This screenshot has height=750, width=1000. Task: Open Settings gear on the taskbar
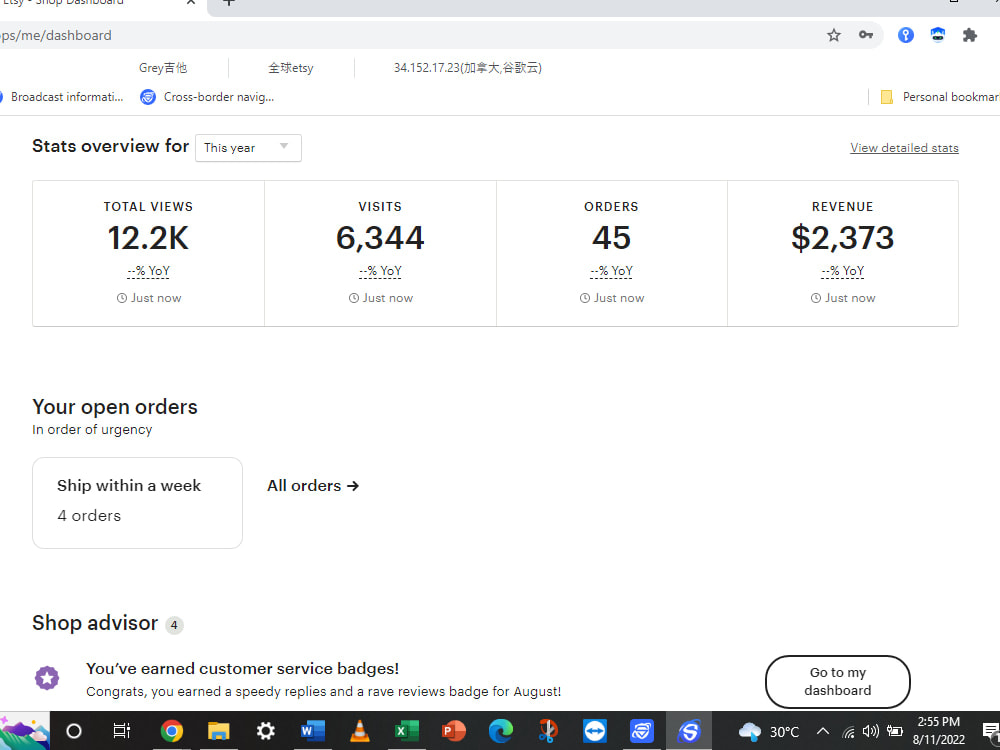tap(265, 731)
